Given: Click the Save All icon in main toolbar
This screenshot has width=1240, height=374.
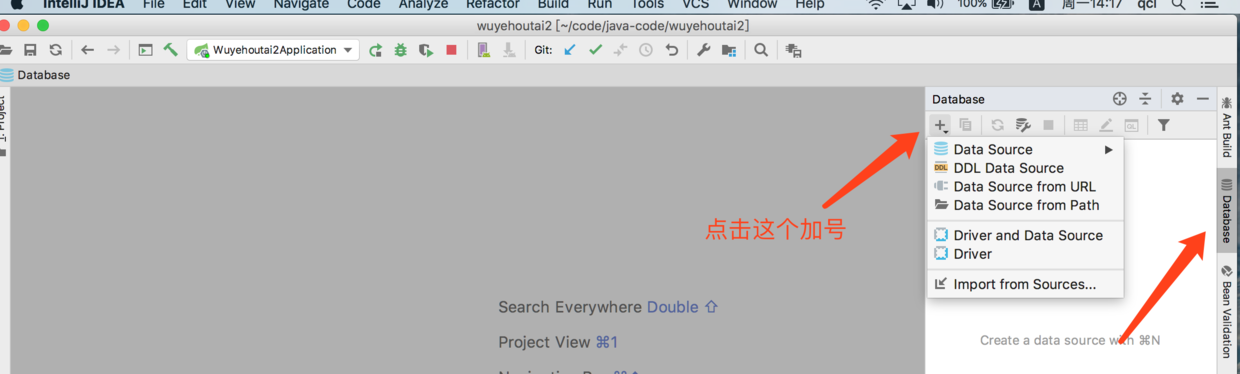Looking at the screenshot, I should 30,50.
